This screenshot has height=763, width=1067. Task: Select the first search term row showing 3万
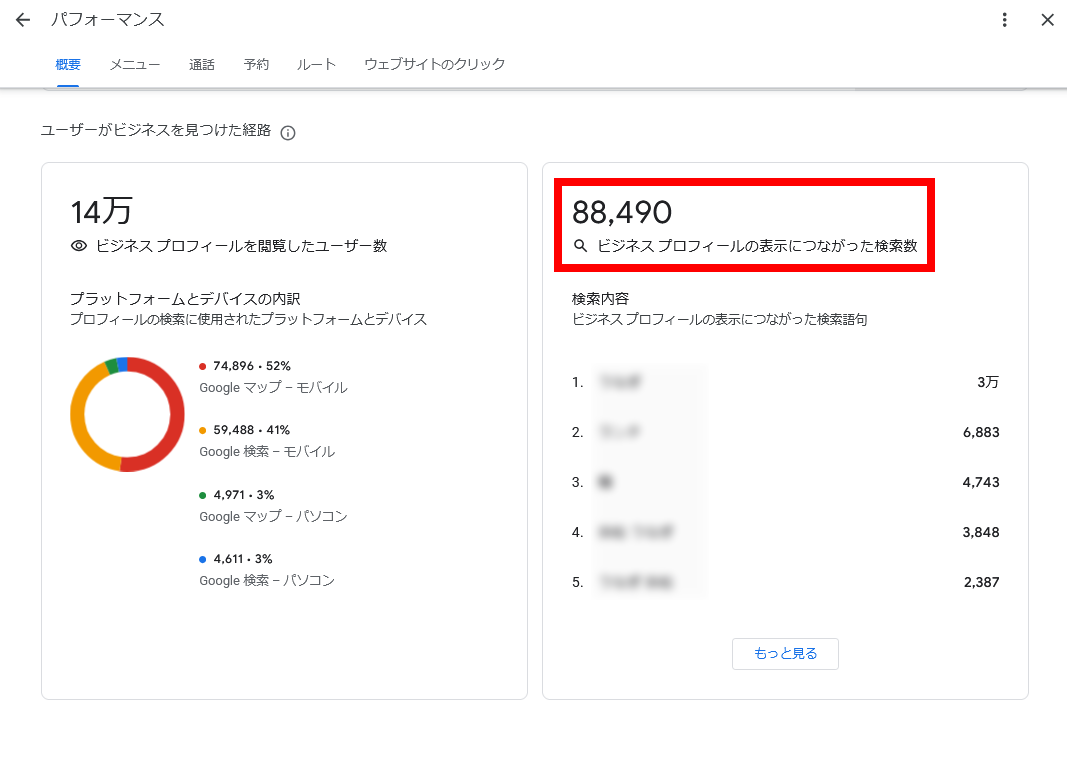pyautogui.click(x=785, y=382)
